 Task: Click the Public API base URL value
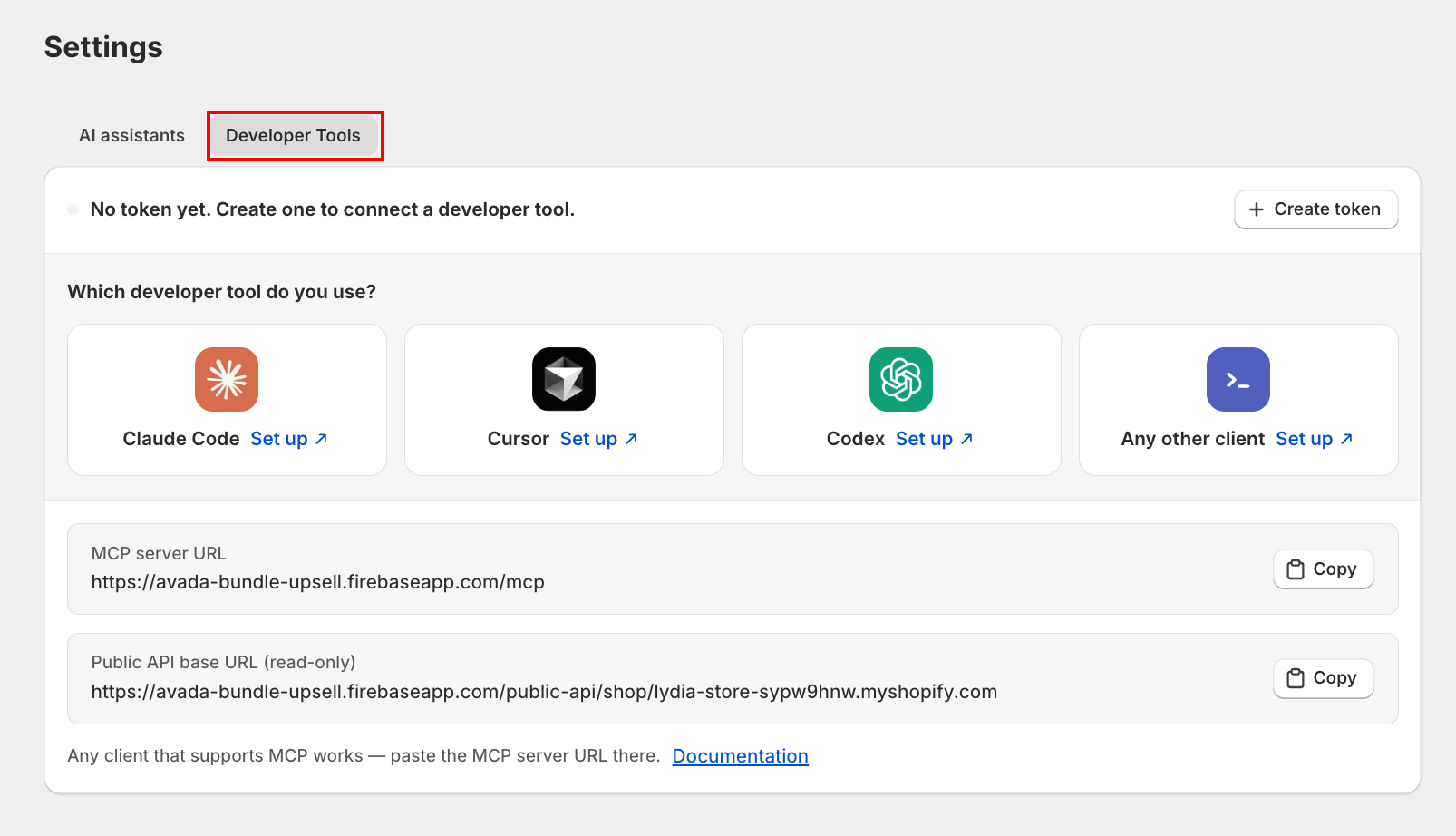(x=544, y=692)
